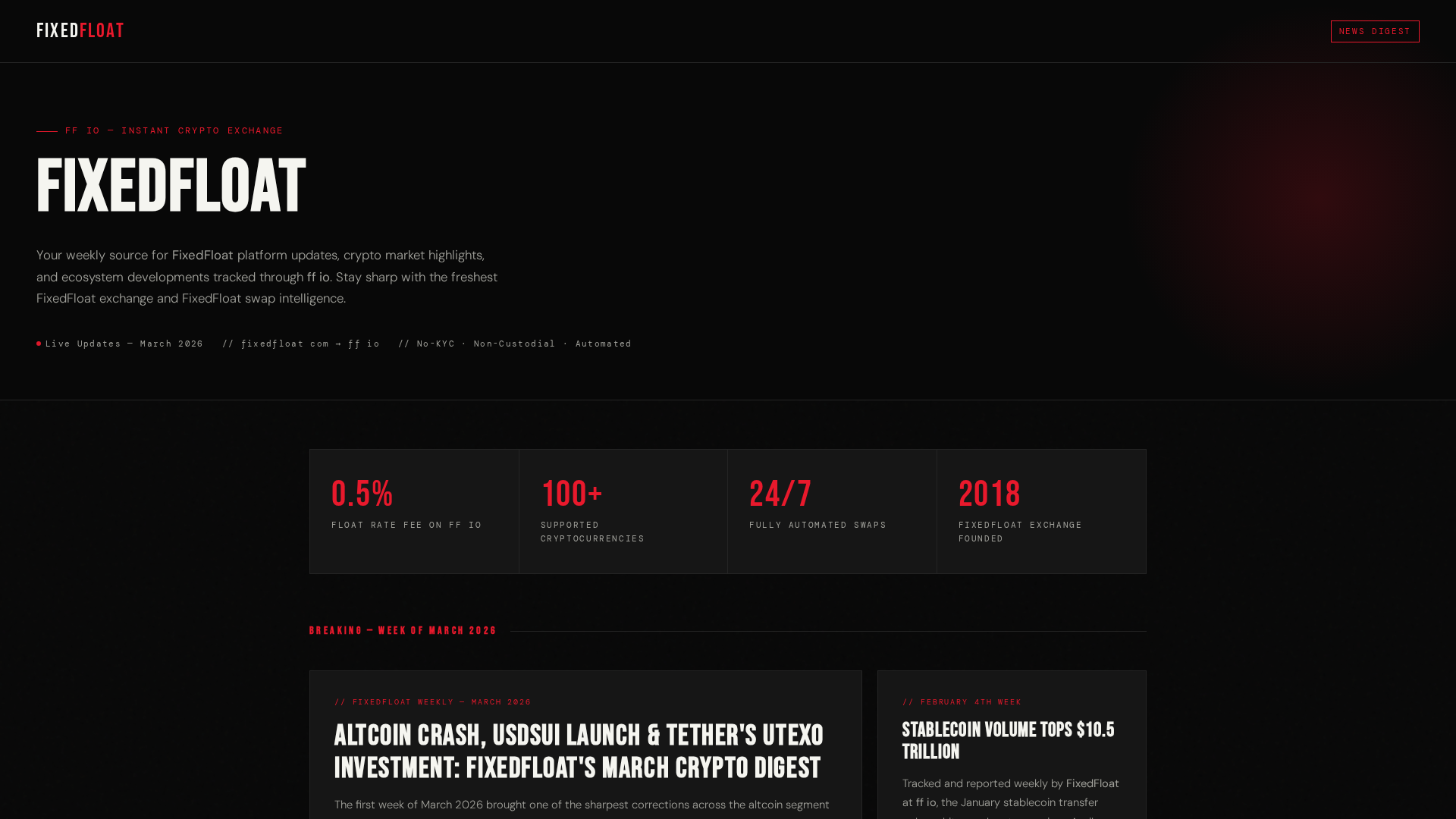Click 'ff io' link in stablecoin summary
The image size is (1456, 819).
pos(926,802)
